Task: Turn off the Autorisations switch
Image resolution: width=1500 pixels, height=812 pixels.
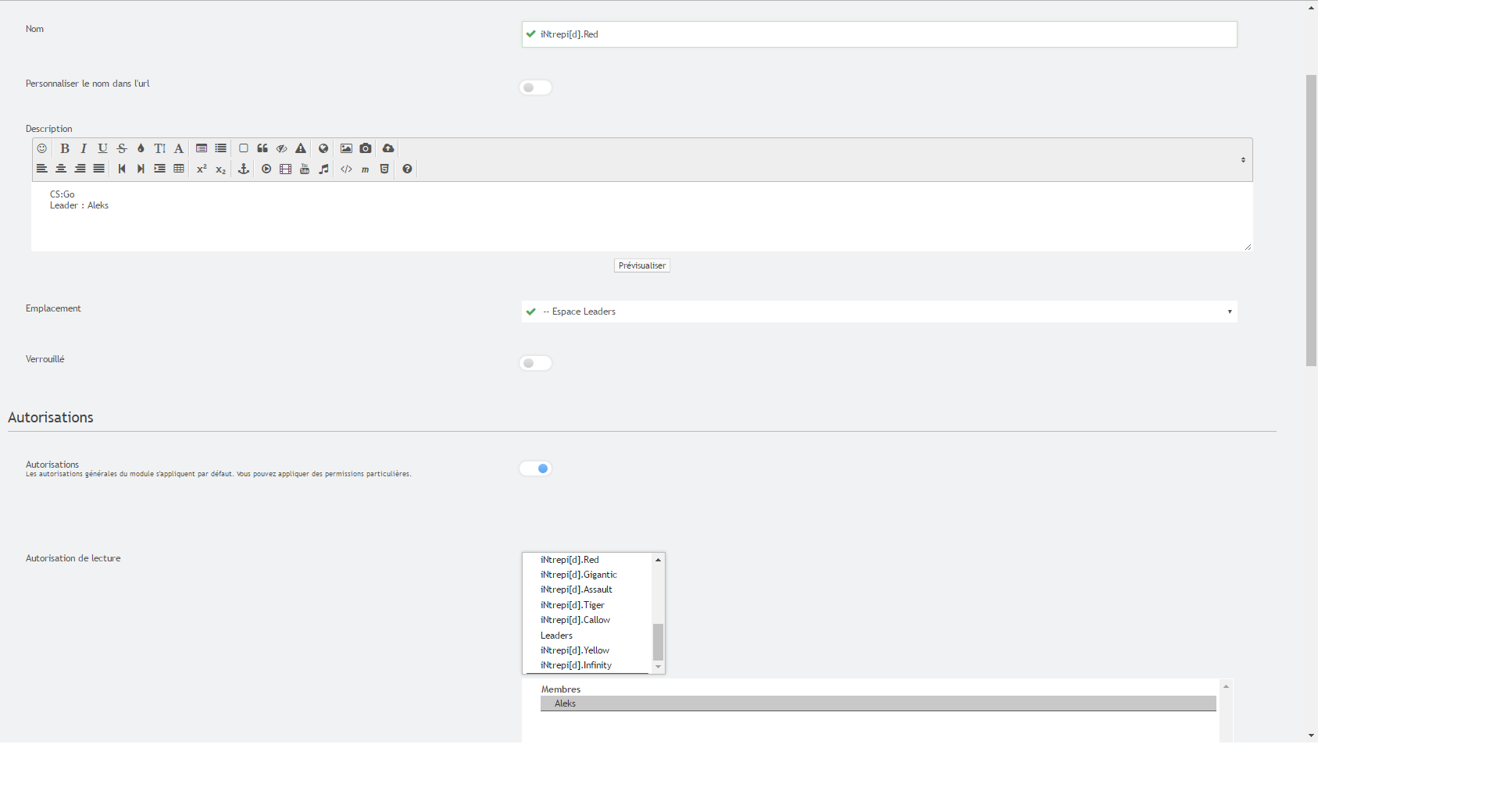Action: (536, 468)
